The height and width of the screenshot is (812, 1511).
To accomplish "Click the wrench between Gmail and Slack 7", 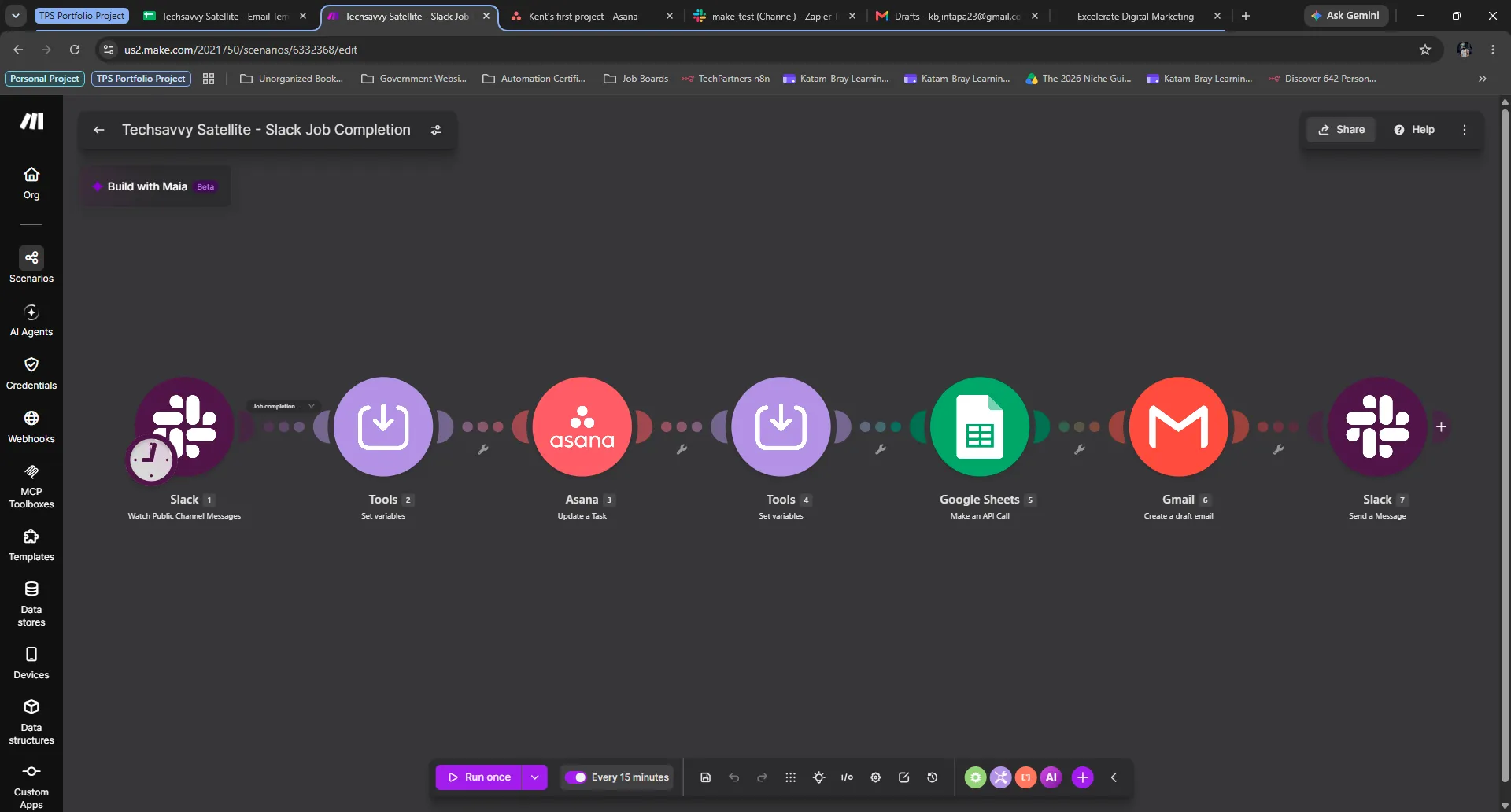I will [1279, 449].
